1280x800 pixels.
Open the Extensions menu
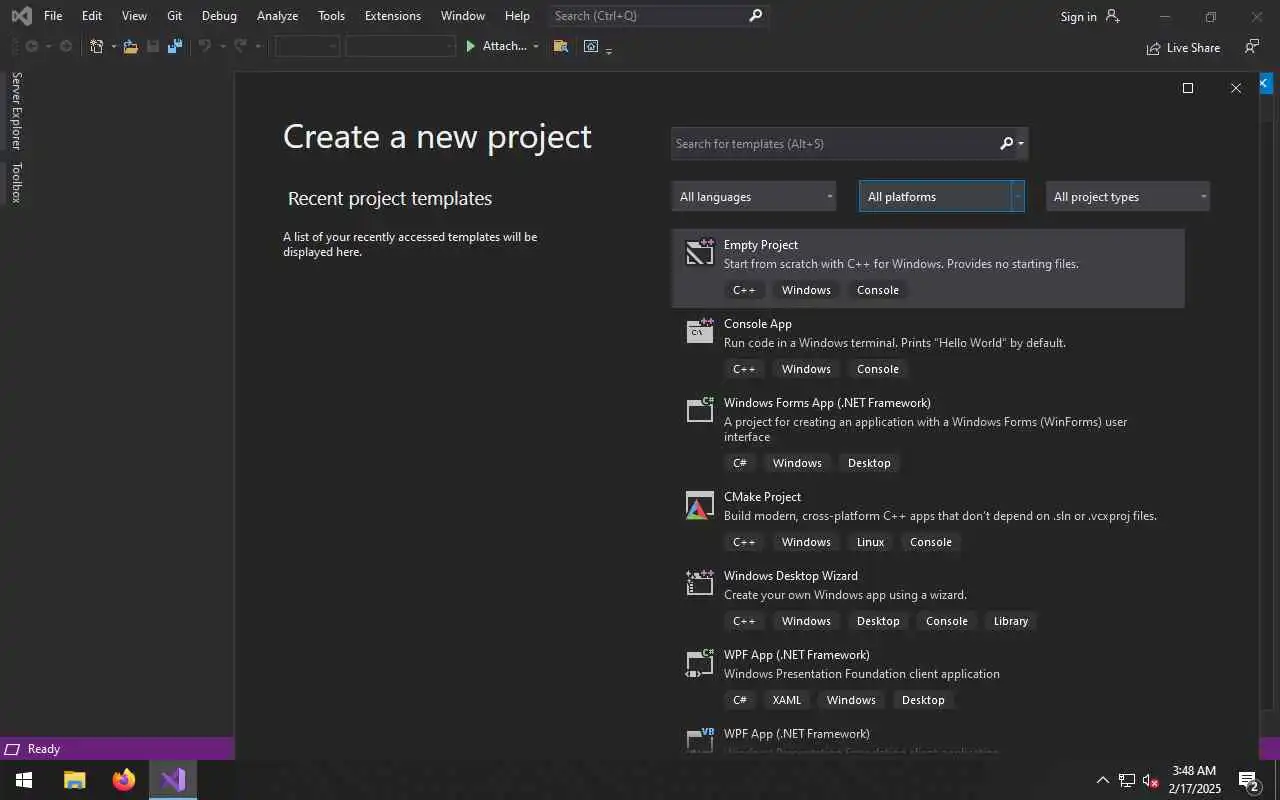[x=393, y=16]
